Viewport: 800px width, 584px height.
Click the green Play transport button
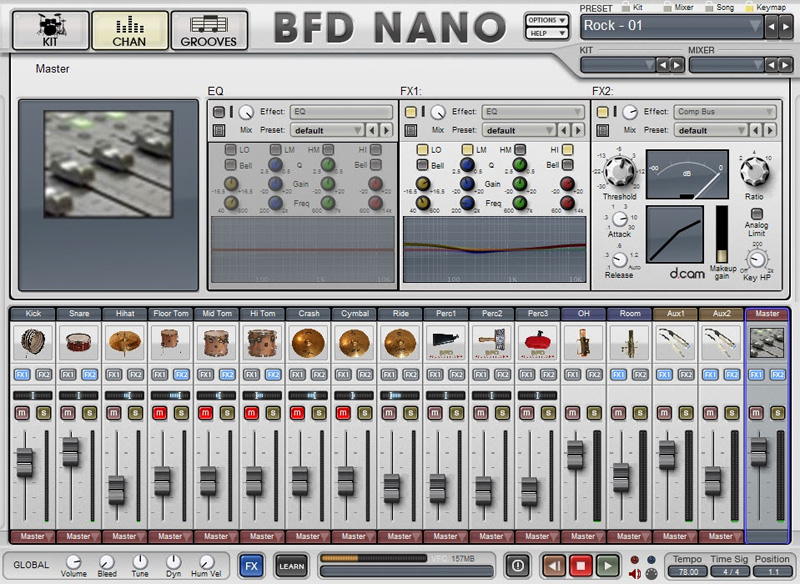(x=607, y=566)
